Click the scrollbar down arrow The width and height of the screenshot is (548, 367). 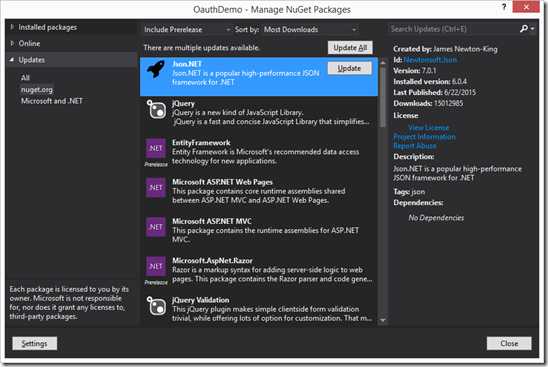[383, 320]
